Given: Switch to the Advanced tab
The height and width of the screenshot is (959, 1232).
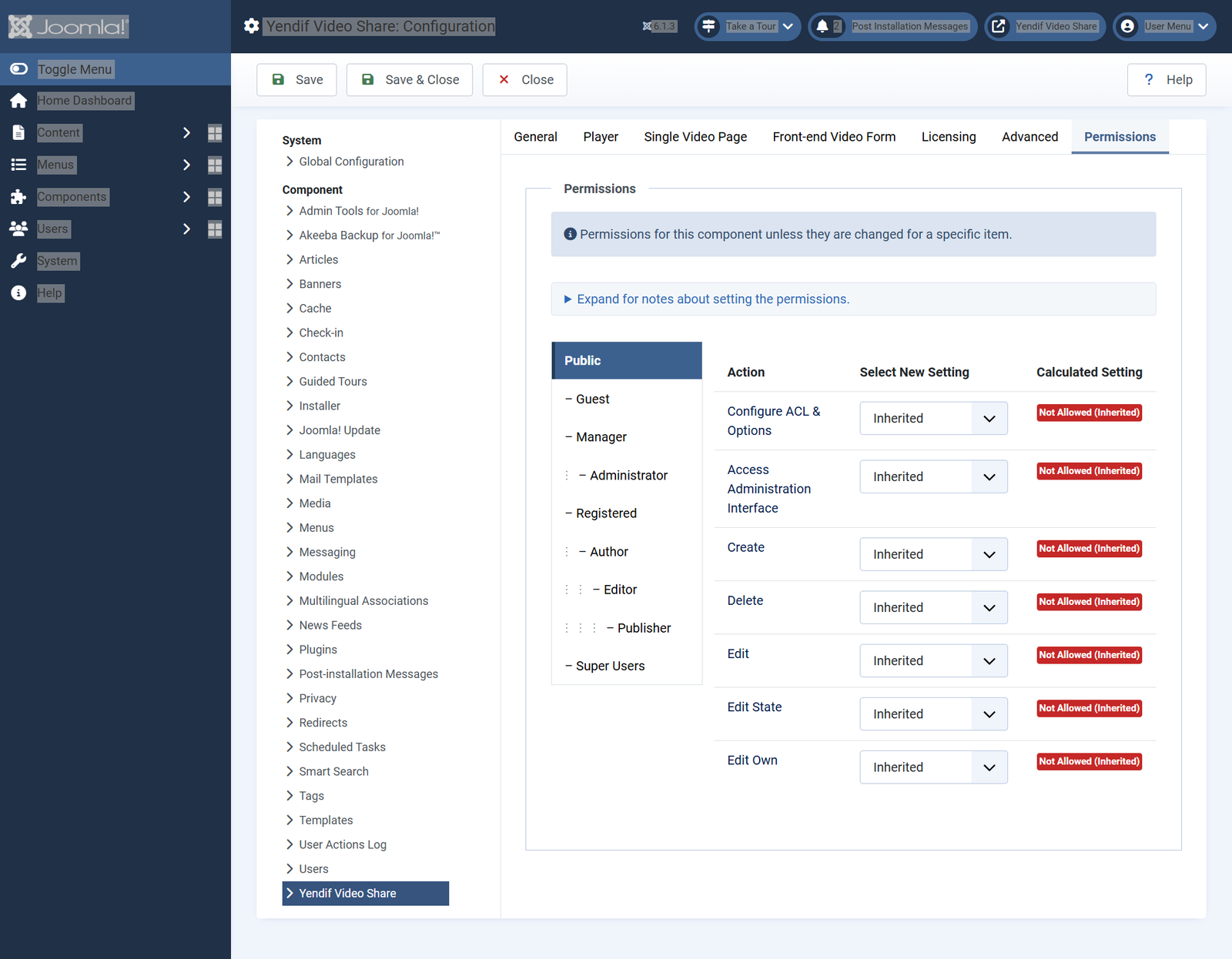Looking at the screenshot, I should pyautogui.click(x=1029, y=137).
